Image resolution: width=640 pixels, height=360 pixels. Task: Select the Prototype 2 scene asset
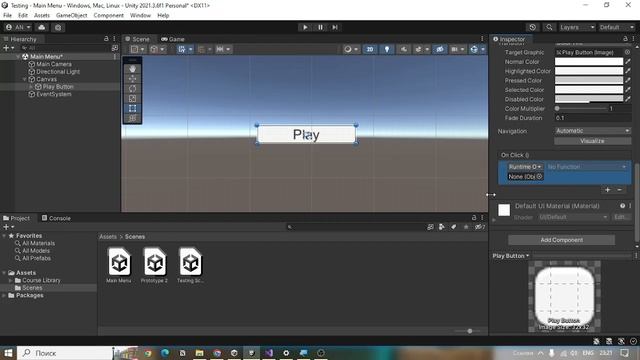(x=154, y=265)
